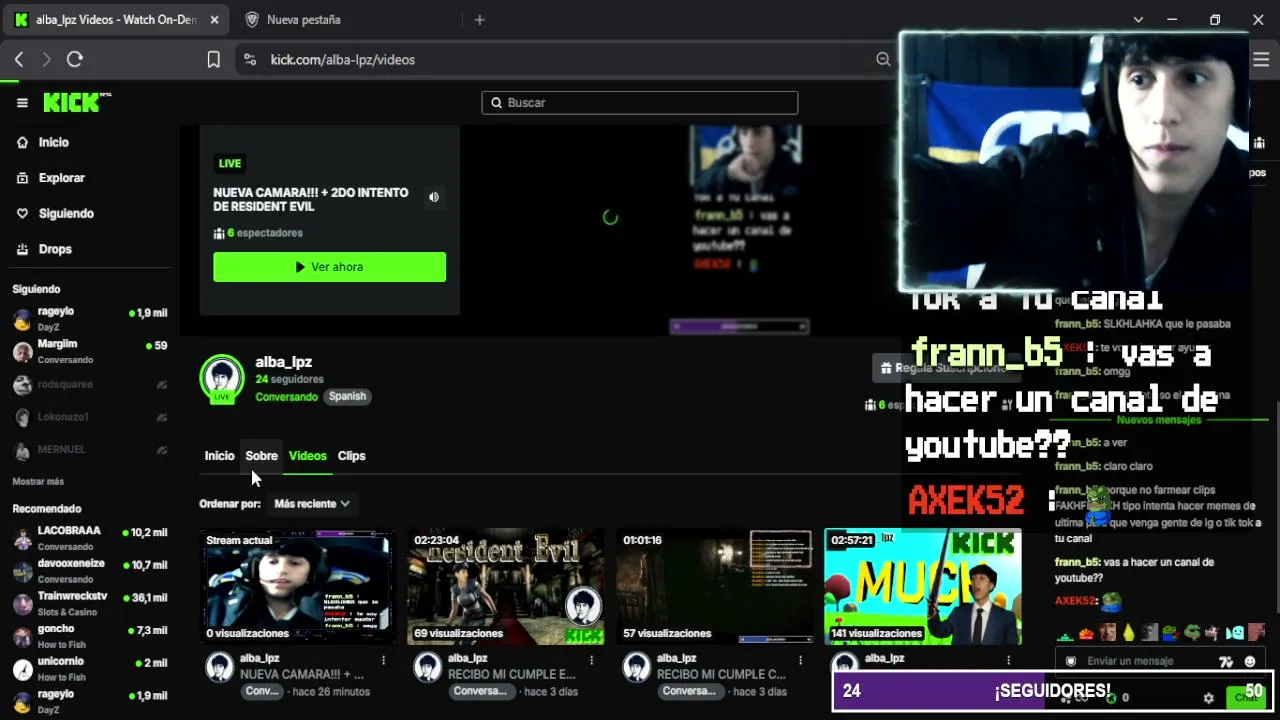Viewport: 1280px width, 720px height.
Task: Reload the current page
Action: (74, 60)
